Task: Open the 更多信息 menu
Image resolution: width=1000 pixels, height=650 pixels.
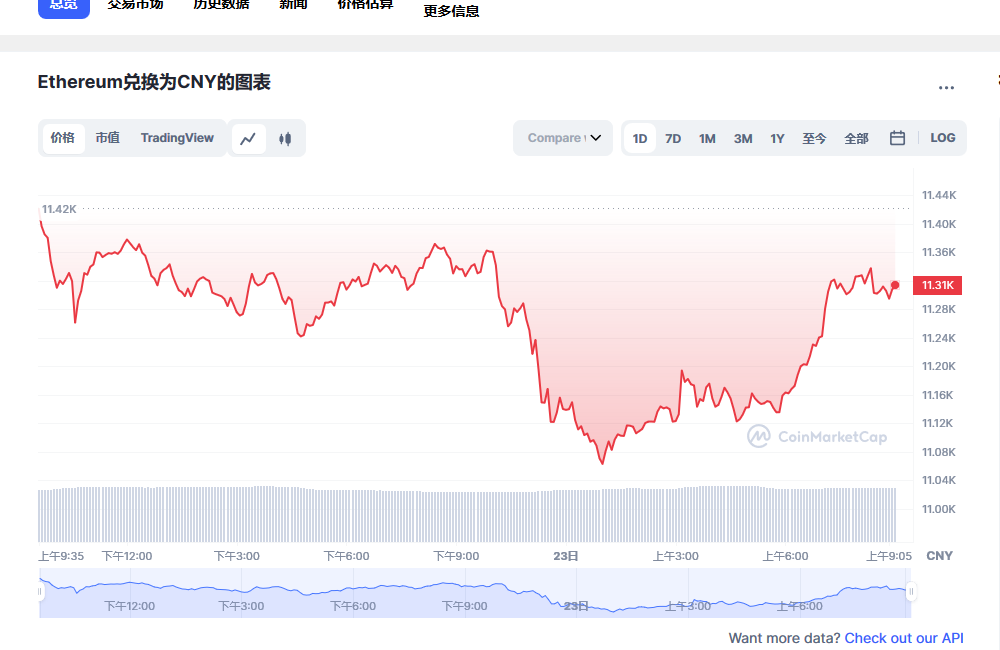Action: 451,12
